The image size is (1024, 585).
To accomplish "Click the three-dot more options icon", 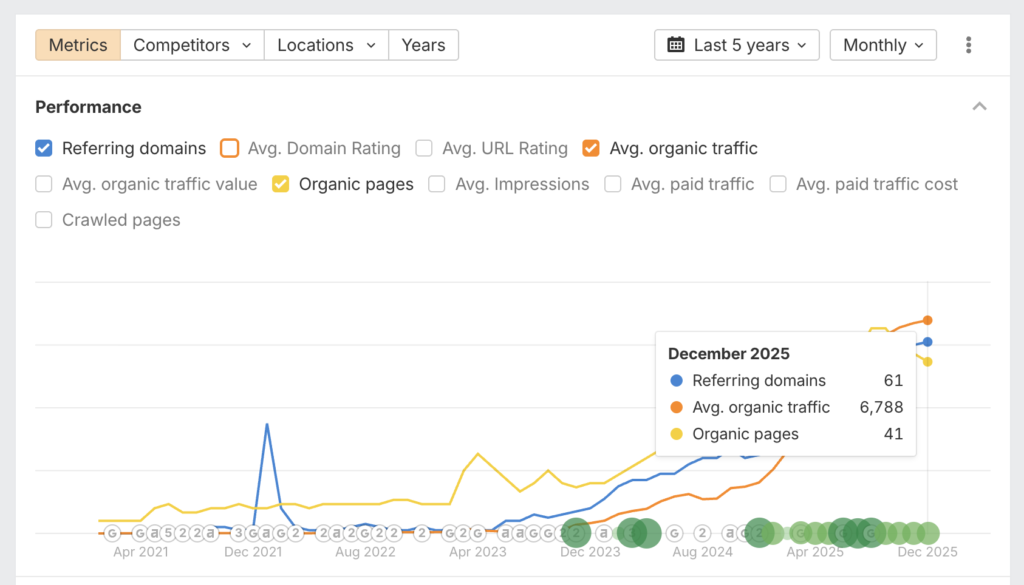I will tap(968, 45).
